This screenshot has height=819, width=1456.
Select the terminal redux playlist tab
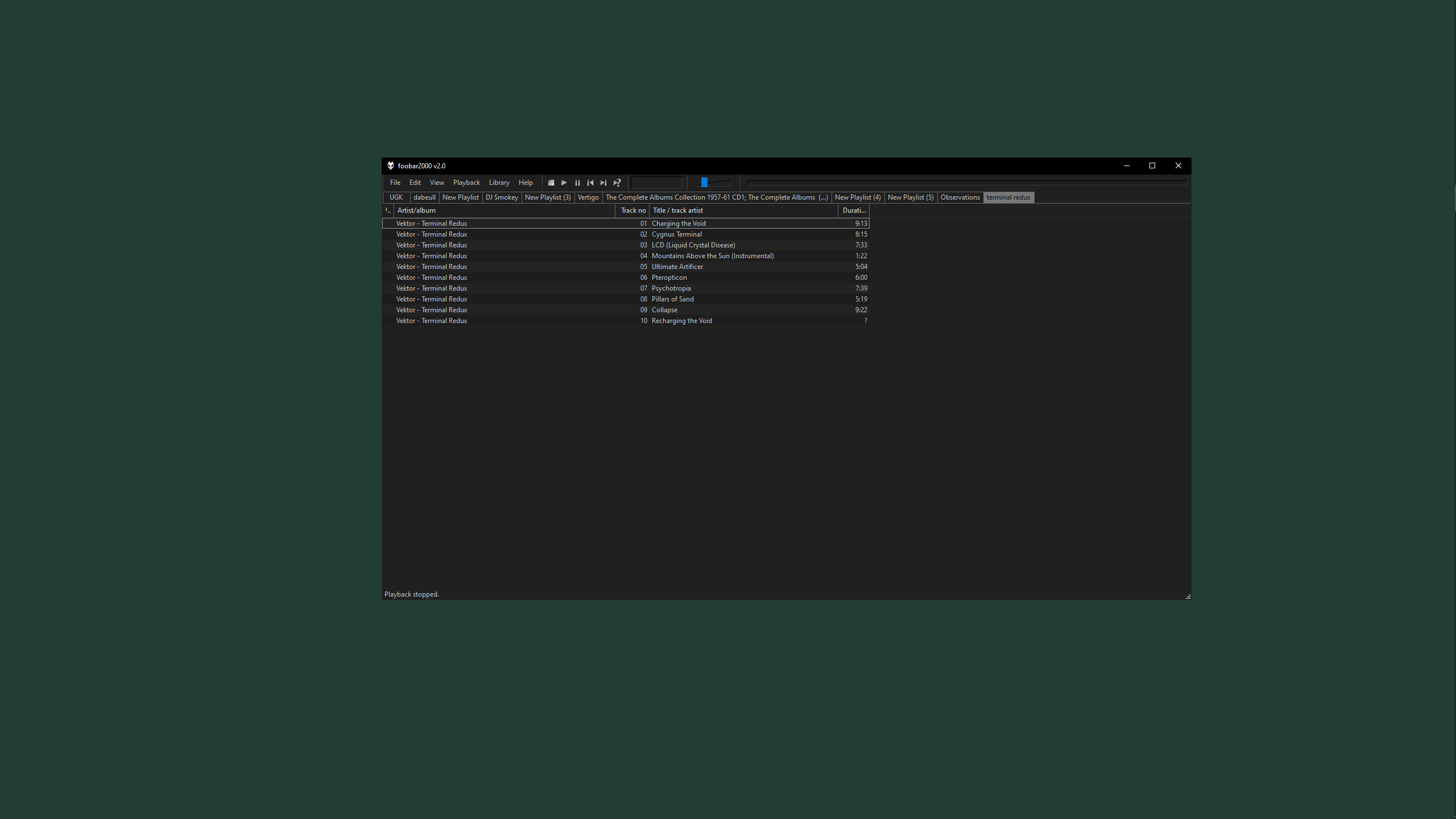click(x=1008, y=197)
